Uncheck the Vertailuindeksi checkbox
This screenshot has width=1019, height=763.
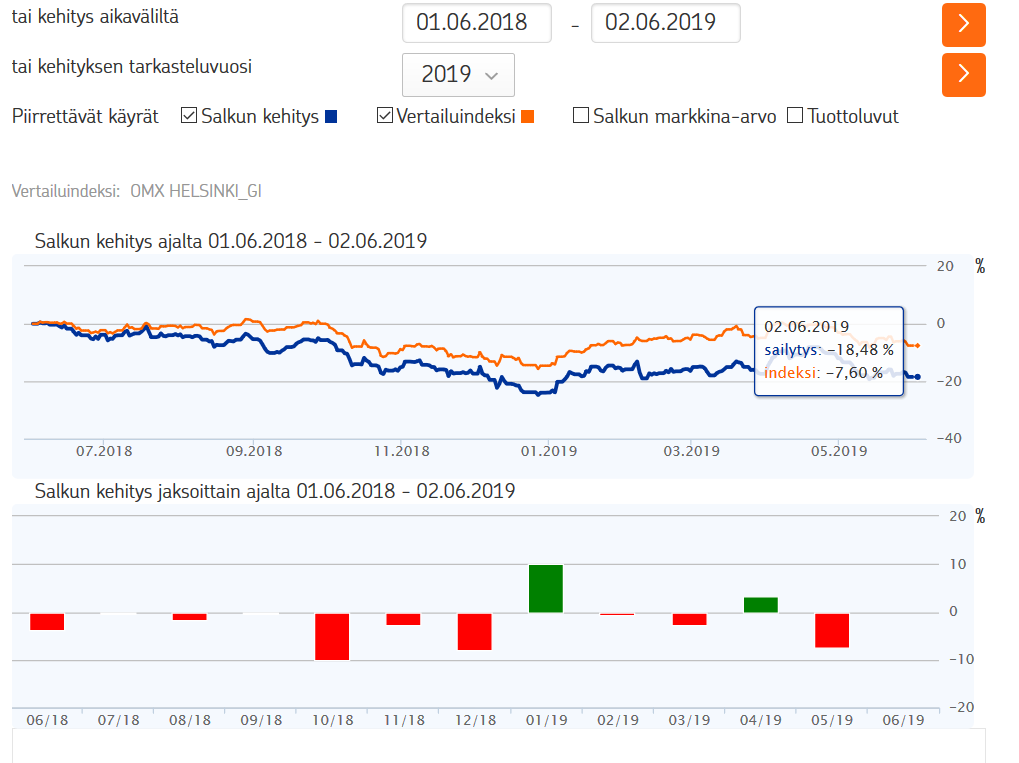pos(385,116)
